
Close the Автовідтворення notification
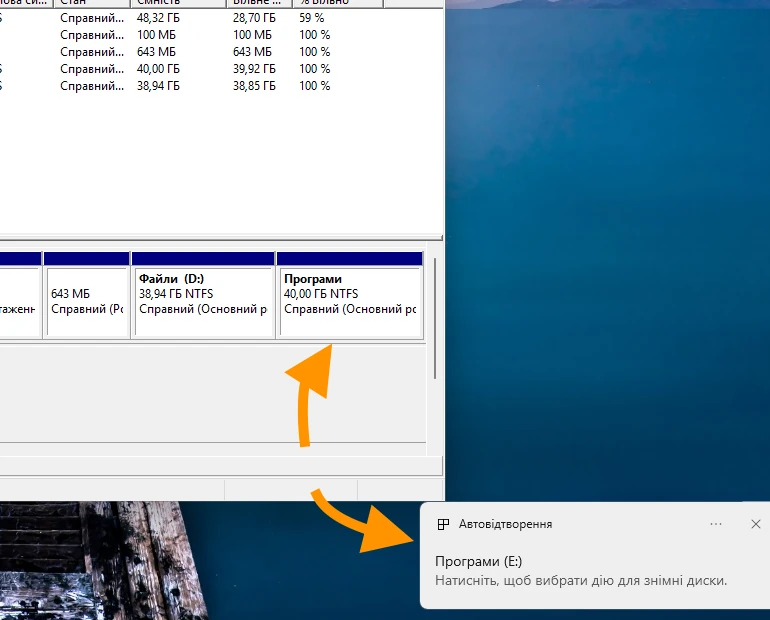pyautogui.click(x=756, y=524)
